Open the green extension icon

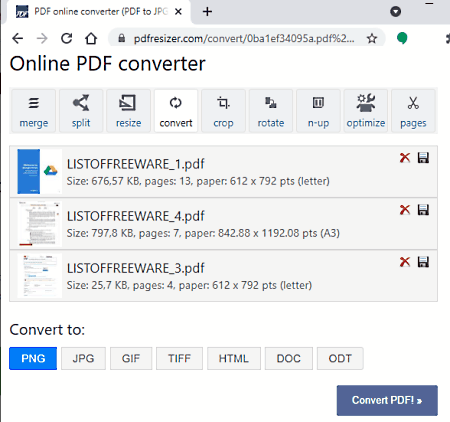[x=402, y=38]
